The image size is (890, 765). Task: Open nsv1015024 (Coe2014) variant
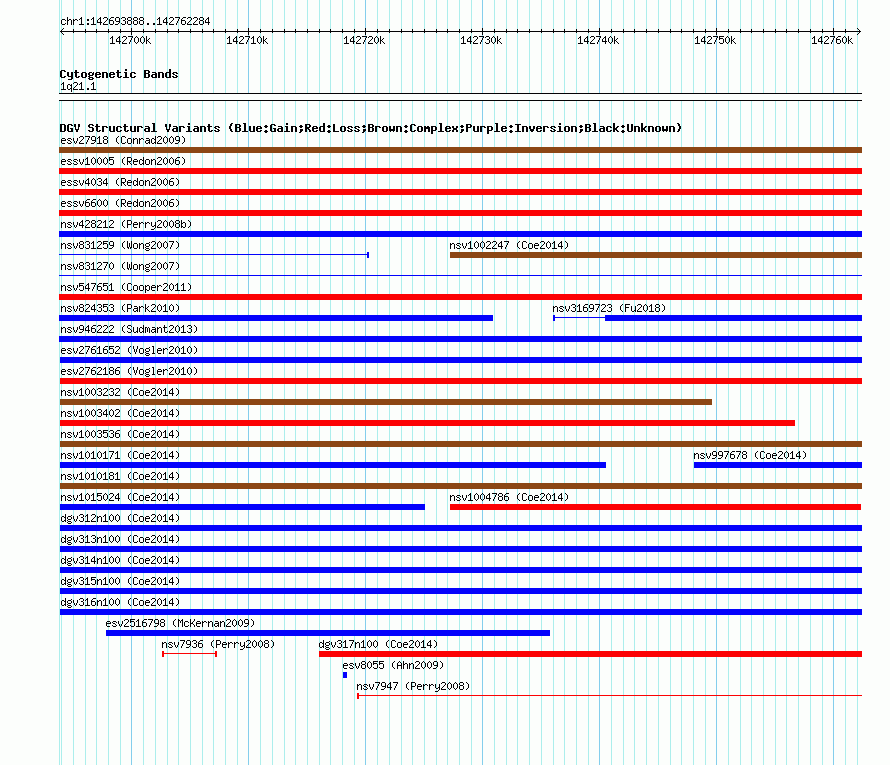point(120,497)
